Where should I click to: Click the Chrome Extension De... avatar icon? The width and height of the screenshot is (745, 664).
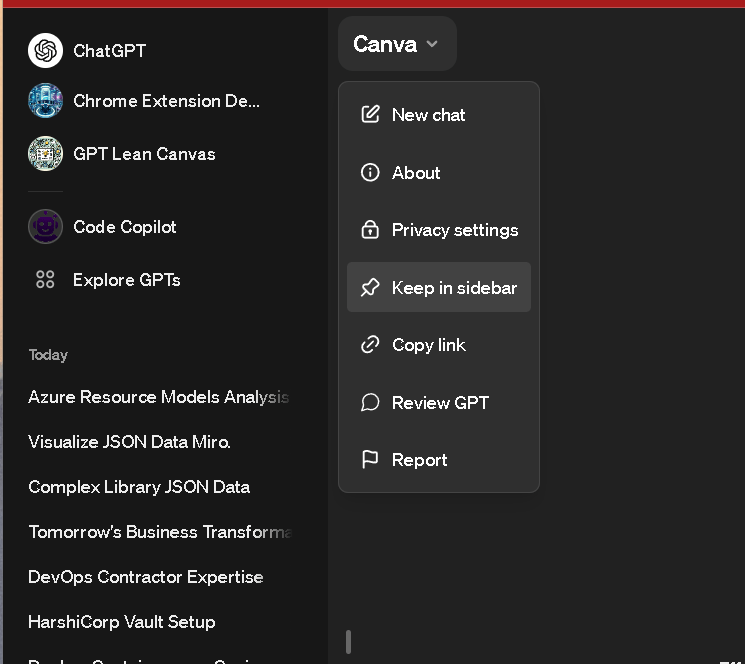(x=45, y=101)
